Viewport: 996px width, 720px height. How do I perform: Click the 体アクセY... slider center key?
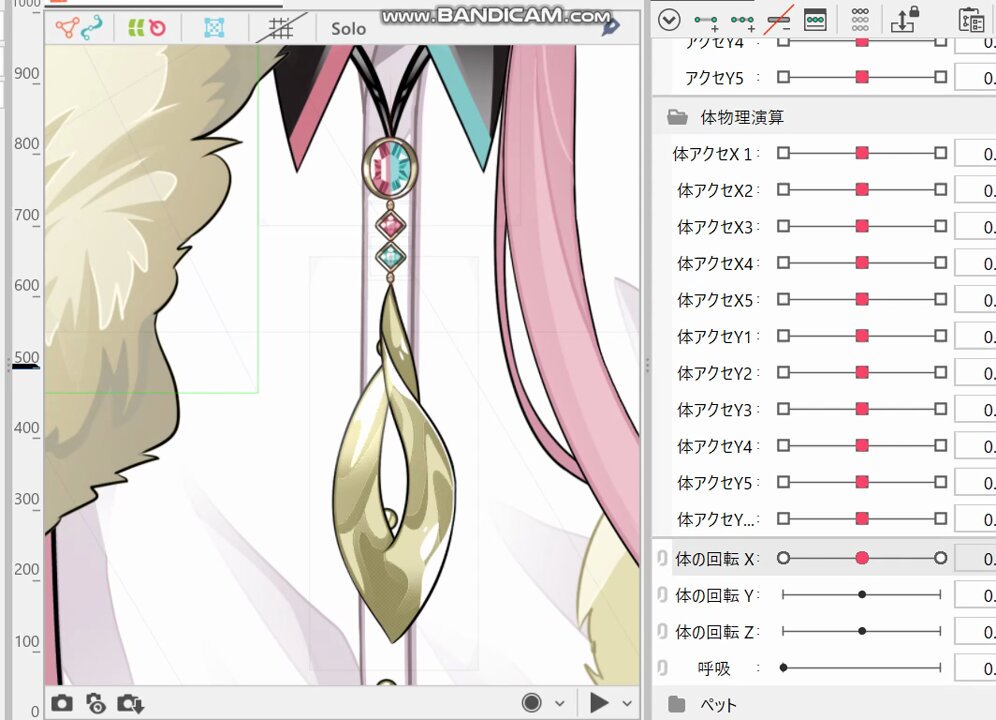862,519
